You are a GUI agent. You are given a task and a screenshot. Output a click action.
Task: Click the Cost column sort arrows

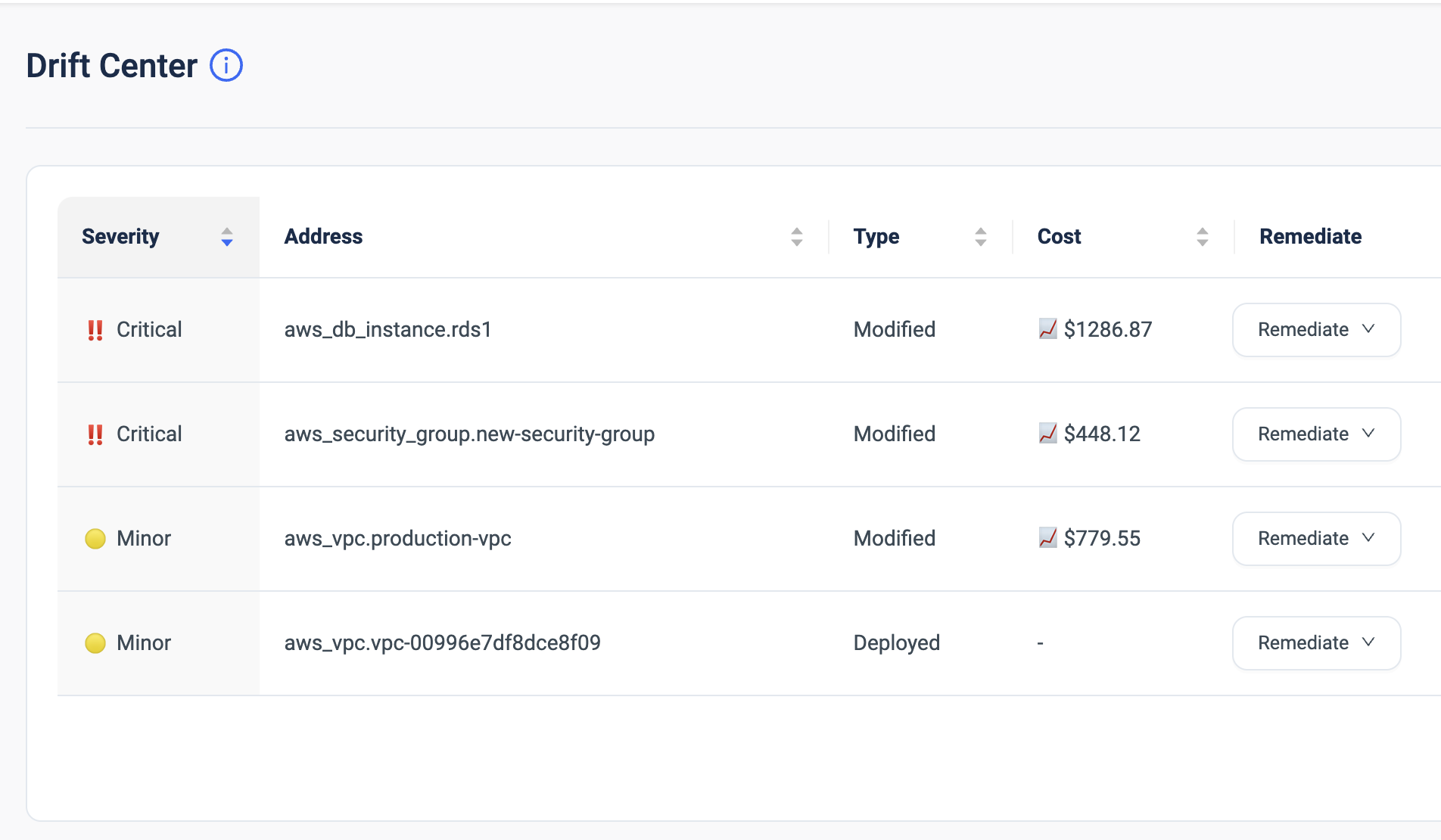click(x=1202, y=237)
